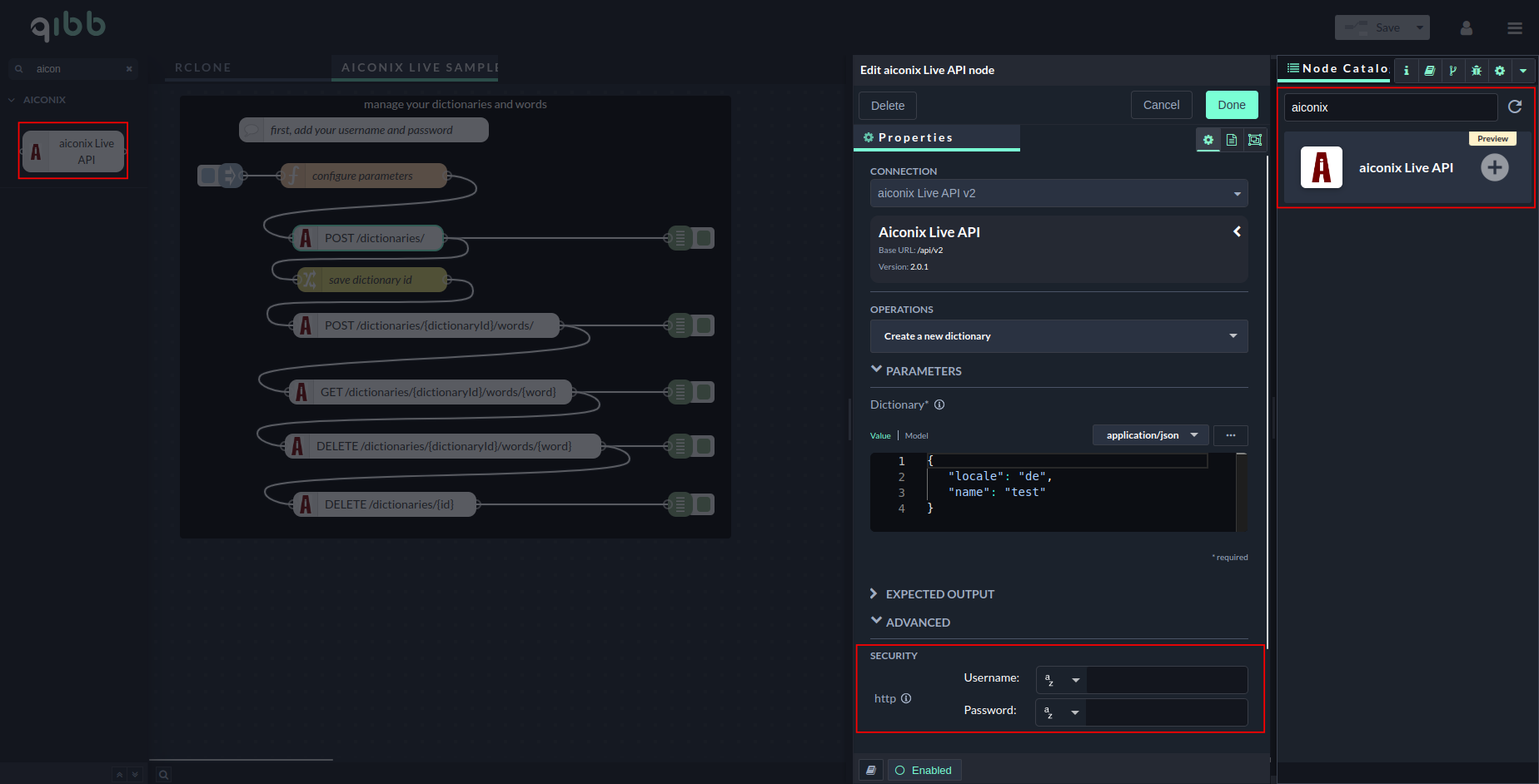The height and width of the screenshot is (784, 1539).
Task: Open the info tab in sidebar
Action: (x=1407, y=71)
